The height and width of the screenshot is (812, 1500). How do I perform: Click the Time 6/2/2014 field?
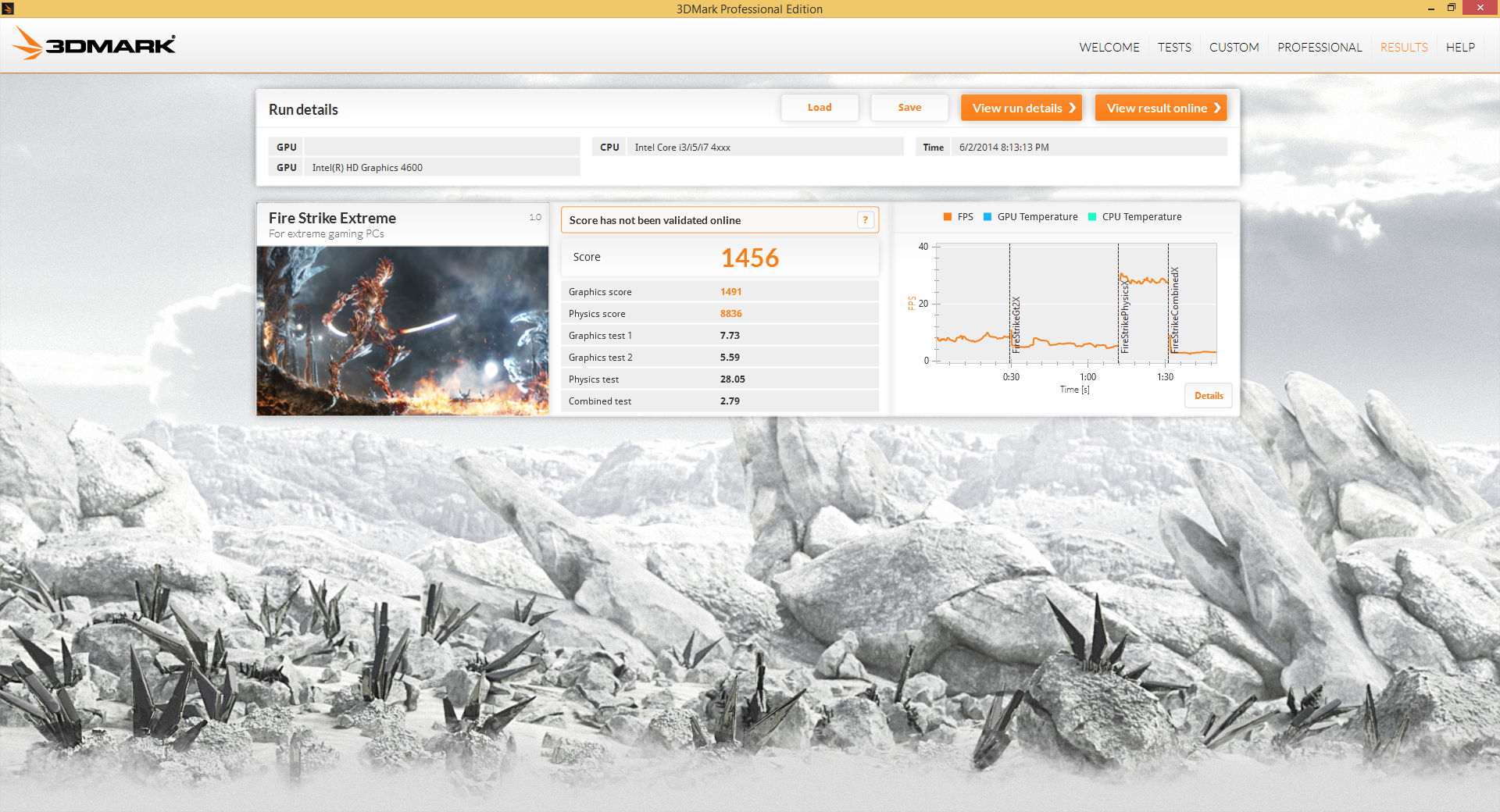click(x=1089, y=147)
